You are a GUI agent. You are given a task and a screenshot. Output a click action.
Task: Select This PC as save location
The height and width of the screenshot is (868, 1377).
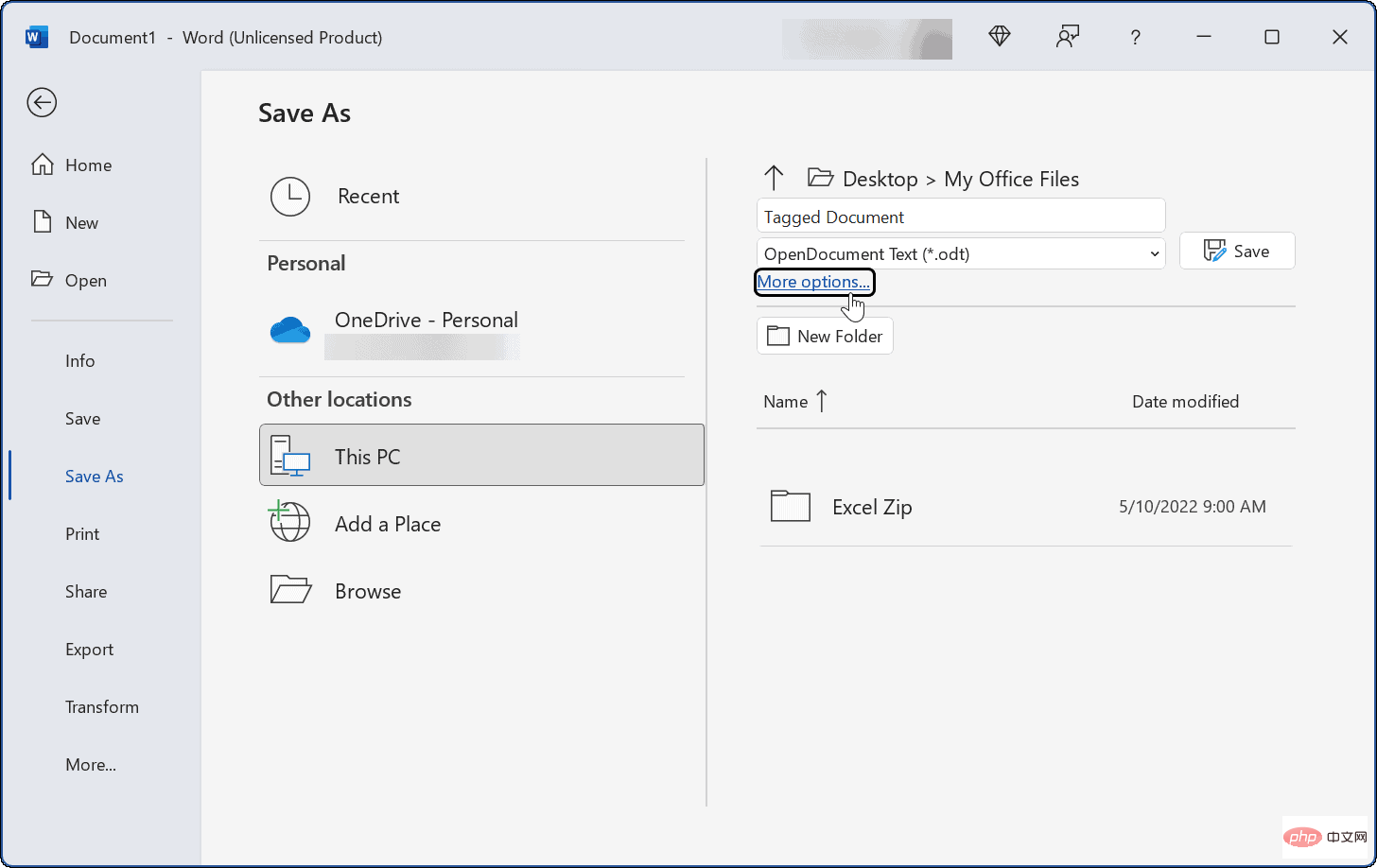coord(366,456)
